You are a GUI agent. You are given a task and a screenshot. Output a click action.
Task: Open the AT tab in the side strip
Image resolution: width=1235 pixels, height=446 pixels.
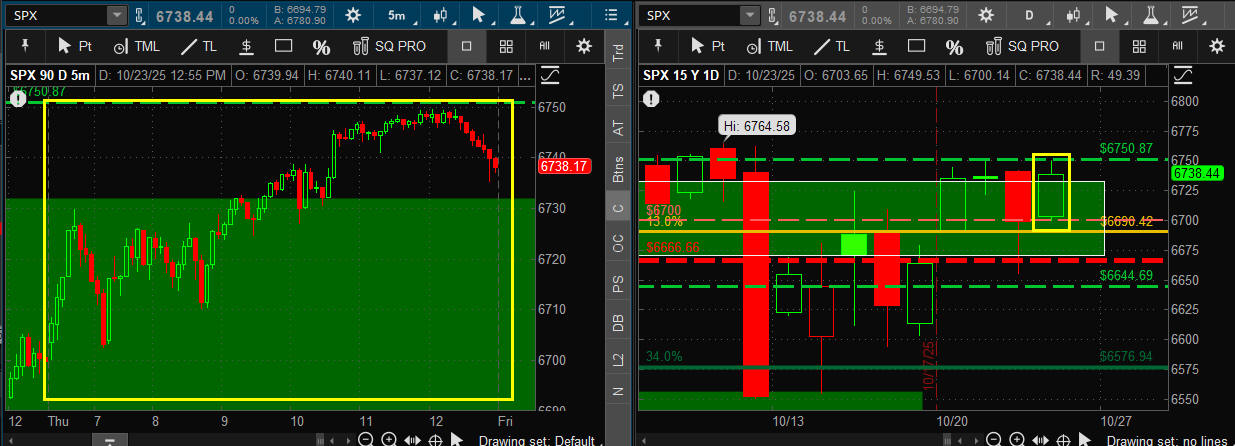coord(618,127)
